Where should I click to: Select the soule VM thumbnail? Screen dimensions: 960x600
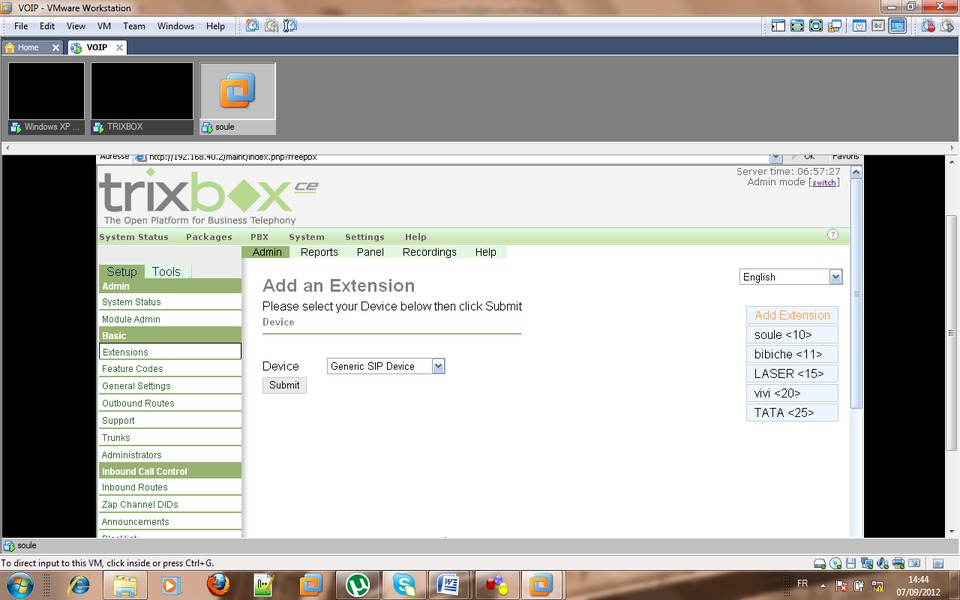click(238, 98)
